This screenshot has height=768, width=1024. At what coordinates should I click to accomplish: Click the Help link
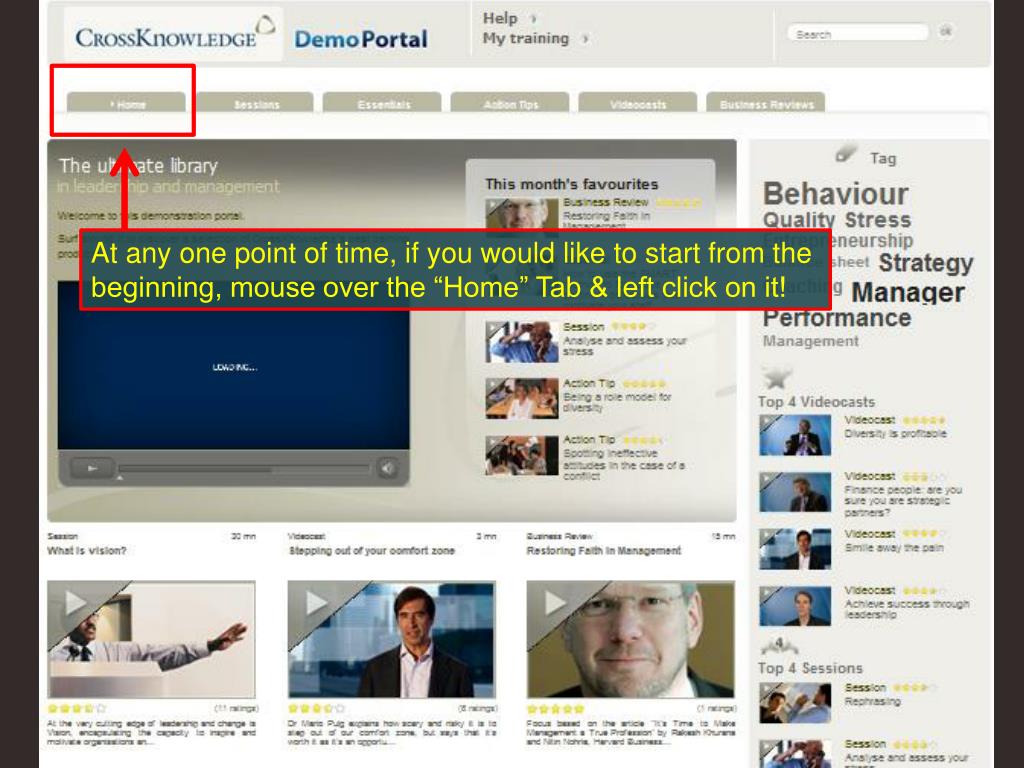pos(500,18)
